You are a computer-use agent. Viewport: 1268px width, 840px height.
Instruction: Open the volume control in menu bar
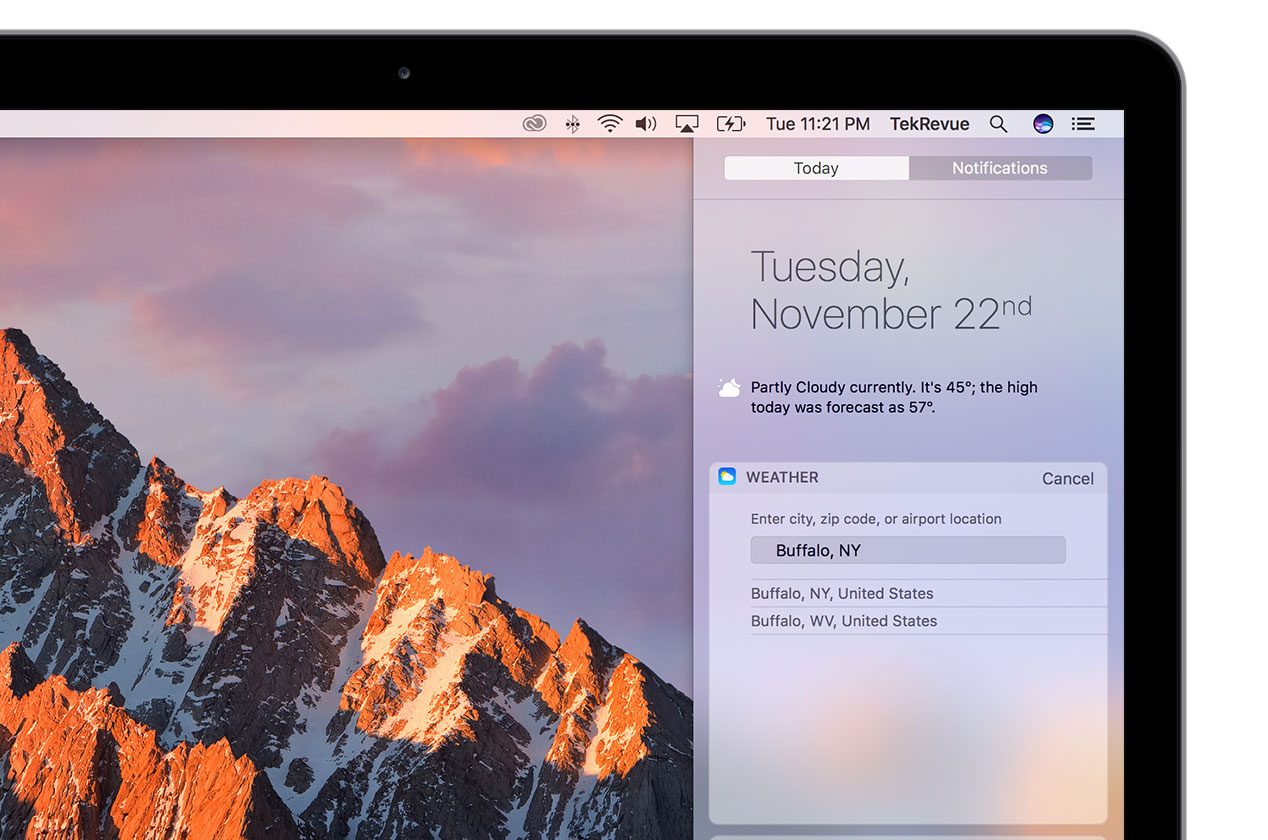tap(646, 124)
